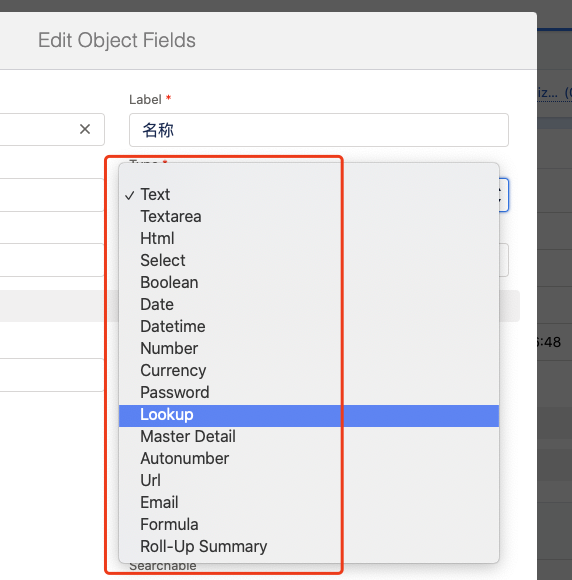The image size is (572, 580).
Task: Choose Datetime from the list
Action: click(309, 327)
